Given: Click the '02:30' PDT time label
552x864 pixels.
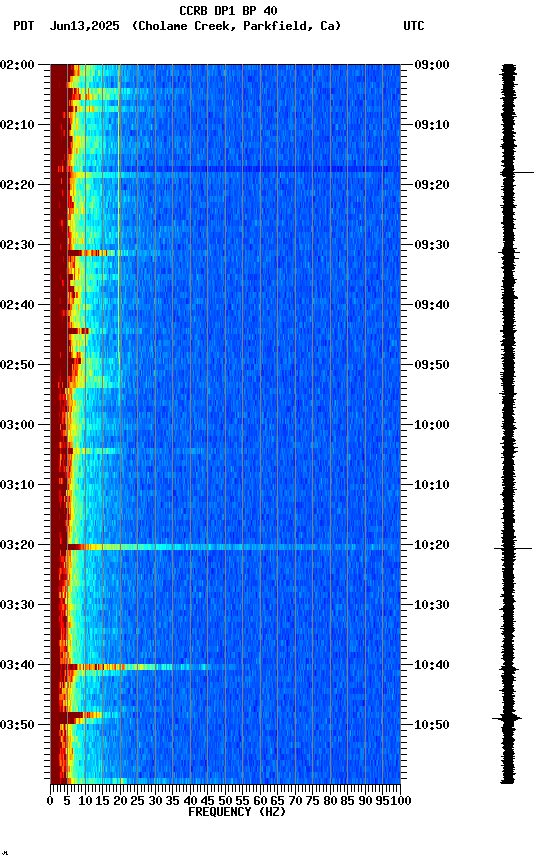Looking at the screenshot, I should click(17, 245).
